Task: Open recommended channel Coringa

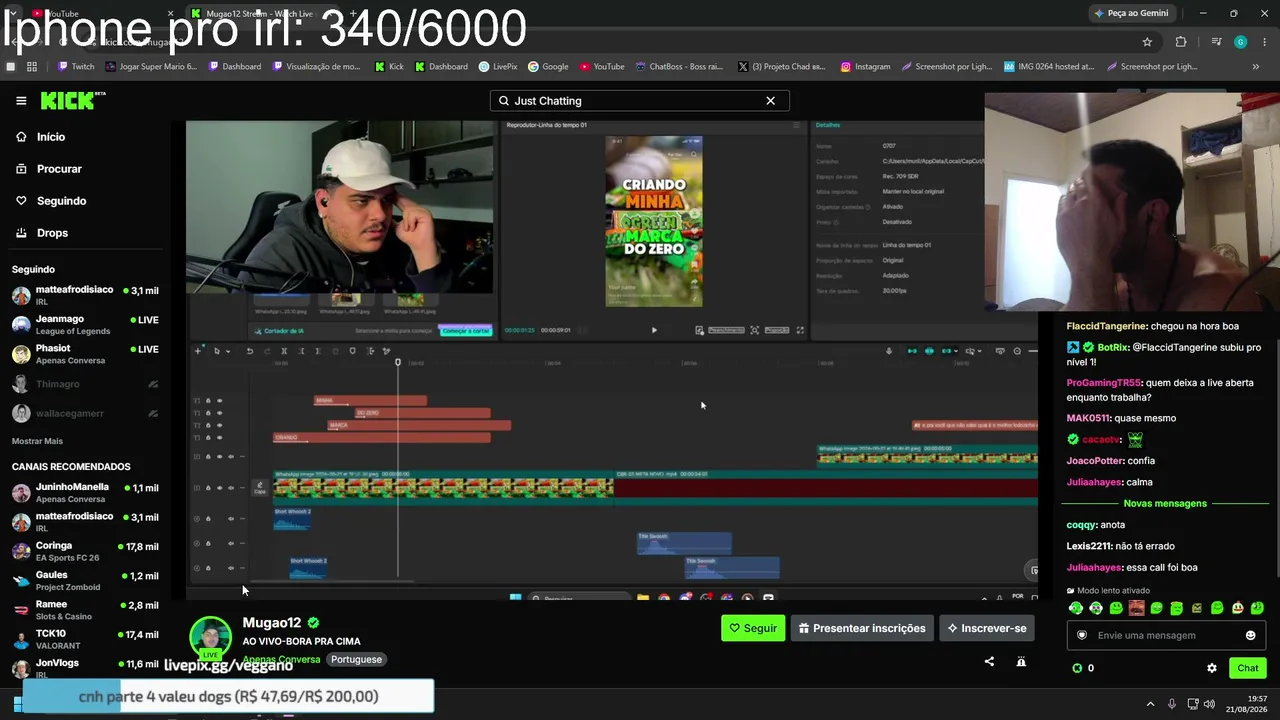Action: coord(85,551)
